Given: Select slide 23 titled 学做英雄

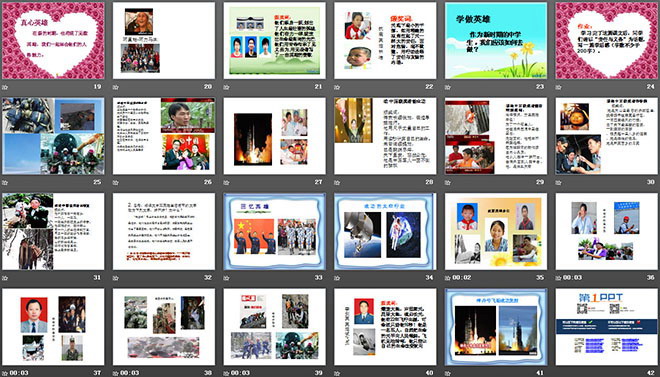Looking at the screenshot, I should (x=496, y=40).
